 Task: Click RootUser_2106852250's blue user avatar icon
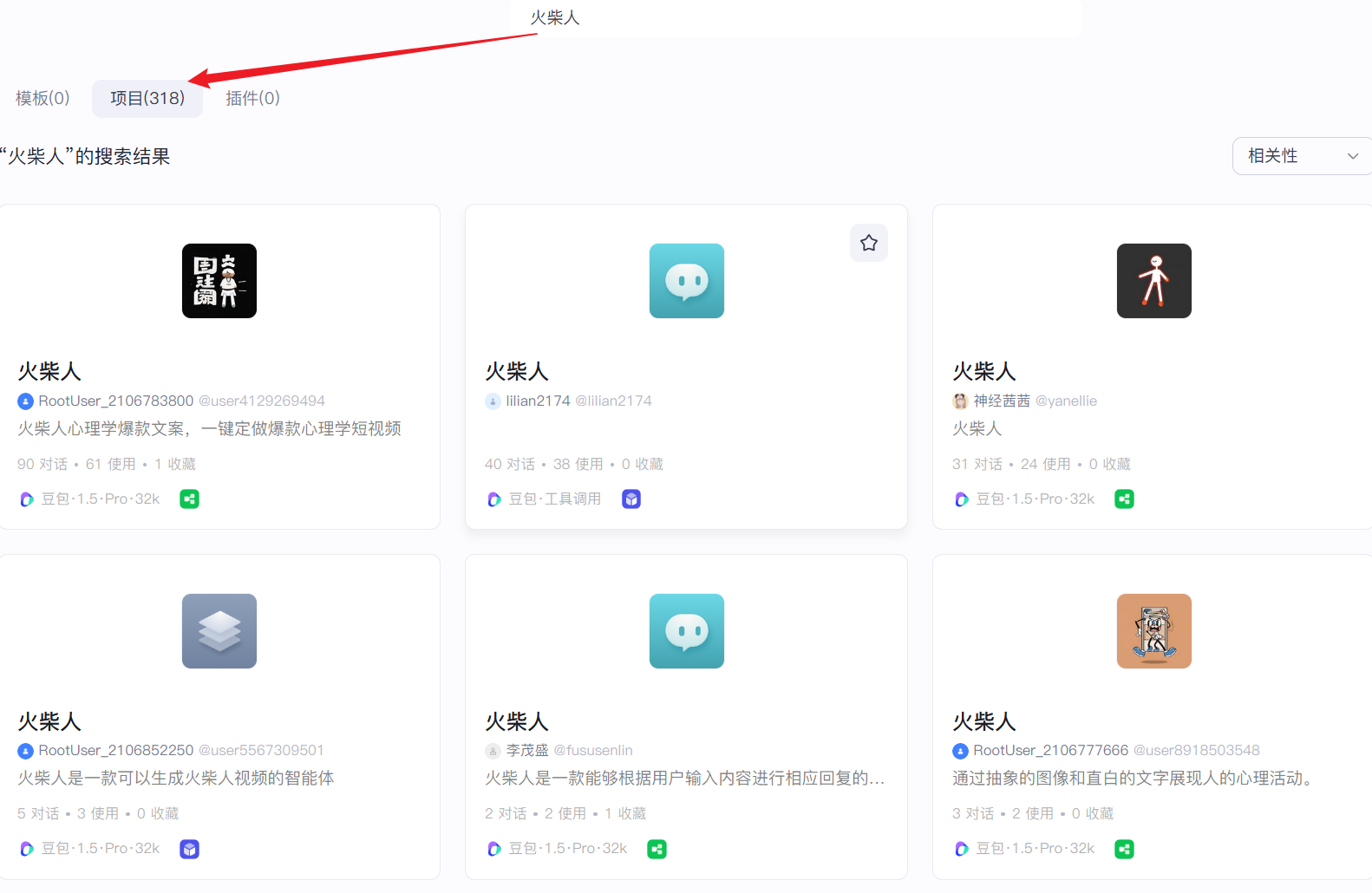(x=25, y=751)
